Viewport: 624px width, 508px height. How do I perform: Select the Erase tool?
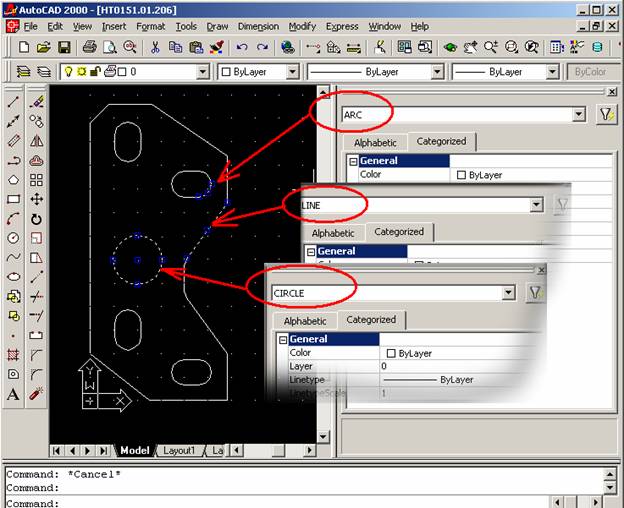[36, 102]
